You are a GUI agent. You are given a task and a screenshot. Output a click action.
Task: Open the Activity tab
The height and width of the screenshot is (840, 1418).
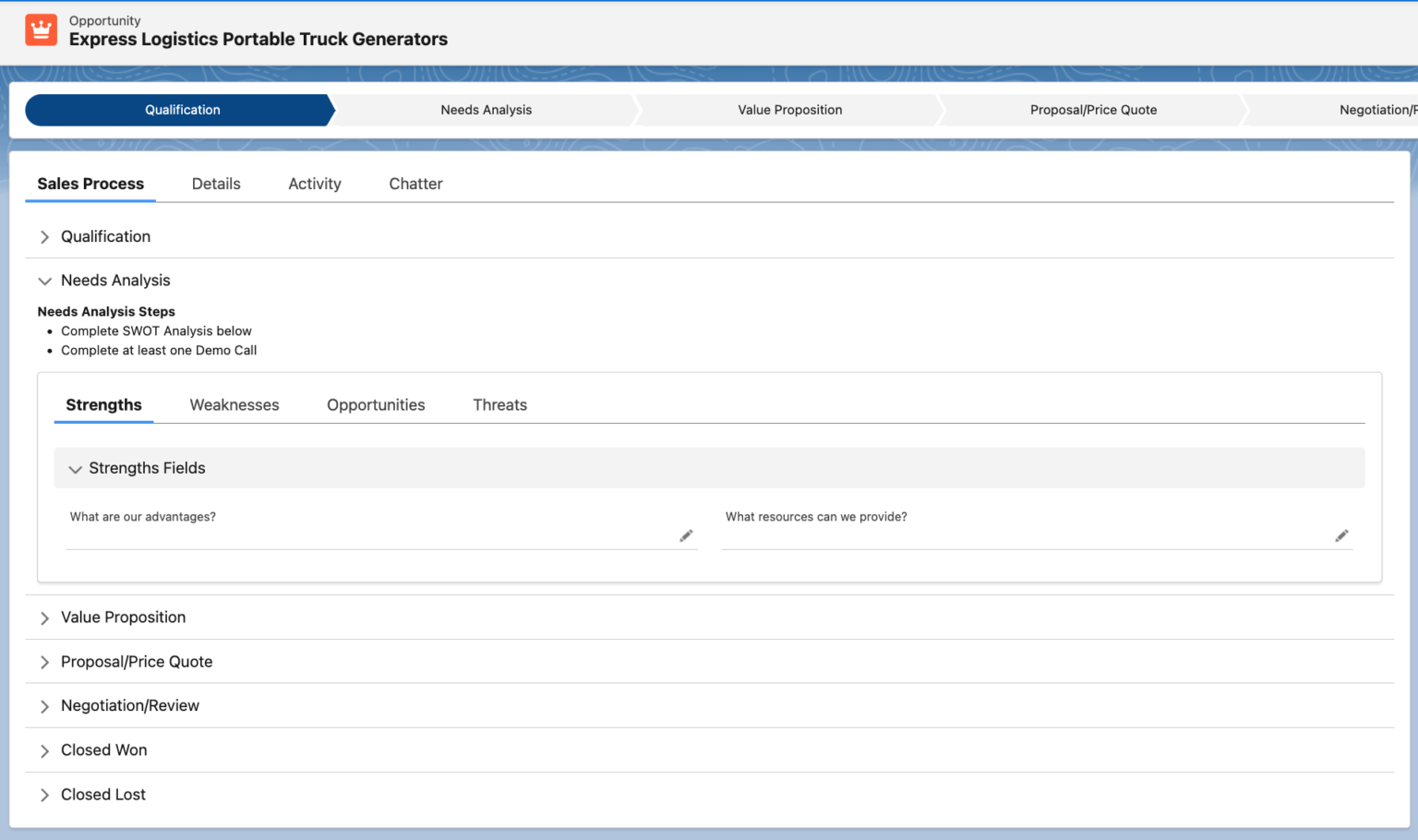(315, 184)
